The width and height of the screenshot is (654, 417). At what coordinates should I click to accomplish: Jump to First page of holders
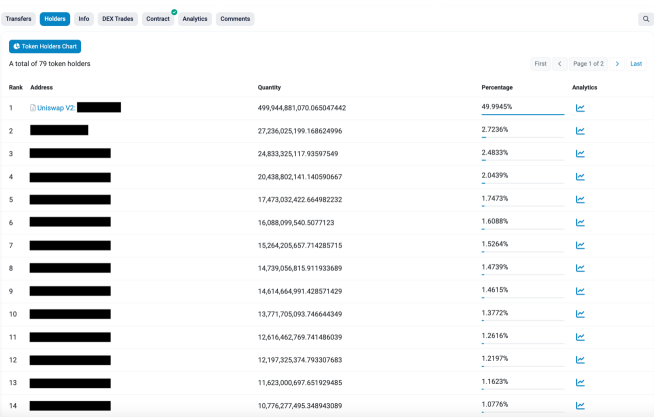pos(540,64)
